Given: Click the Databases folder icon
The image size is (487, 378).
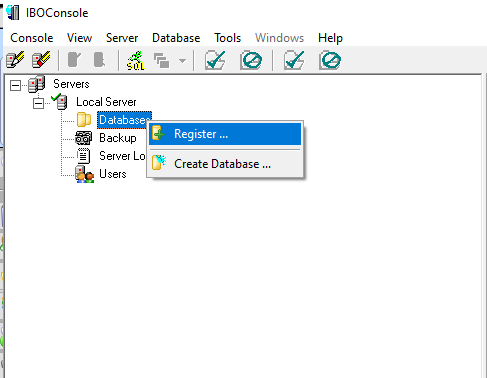Looking at the screenshot, I should click(84, 120).
